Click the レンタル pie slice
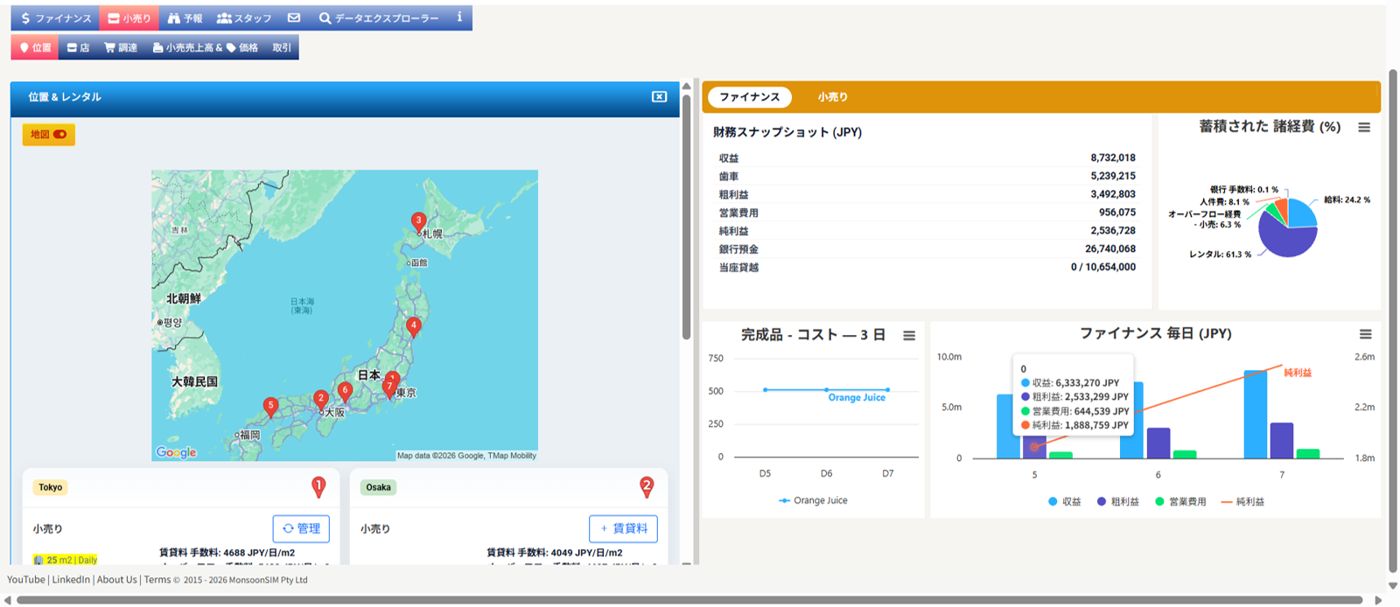 pyautogui.click(x=1284, y=238)
